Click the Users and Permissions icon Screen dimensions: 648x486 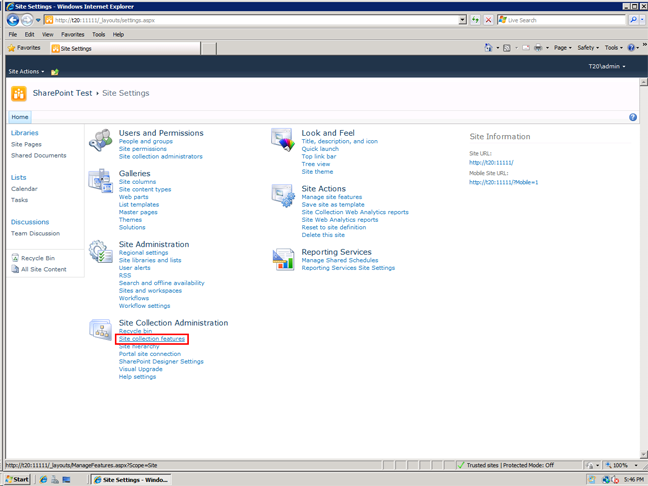point(100,141)
